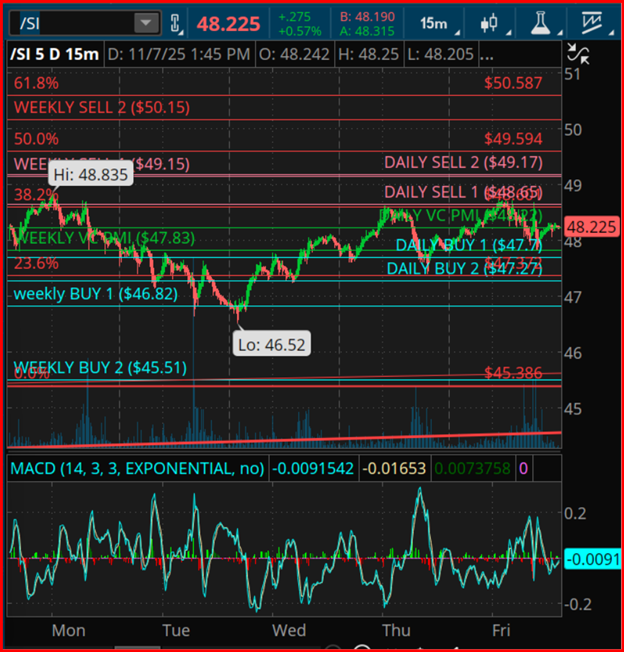The image size is (624, 652).
Task: Click the DAILY SELL 2 ($49.17) label
Action: tap(463, 163)
